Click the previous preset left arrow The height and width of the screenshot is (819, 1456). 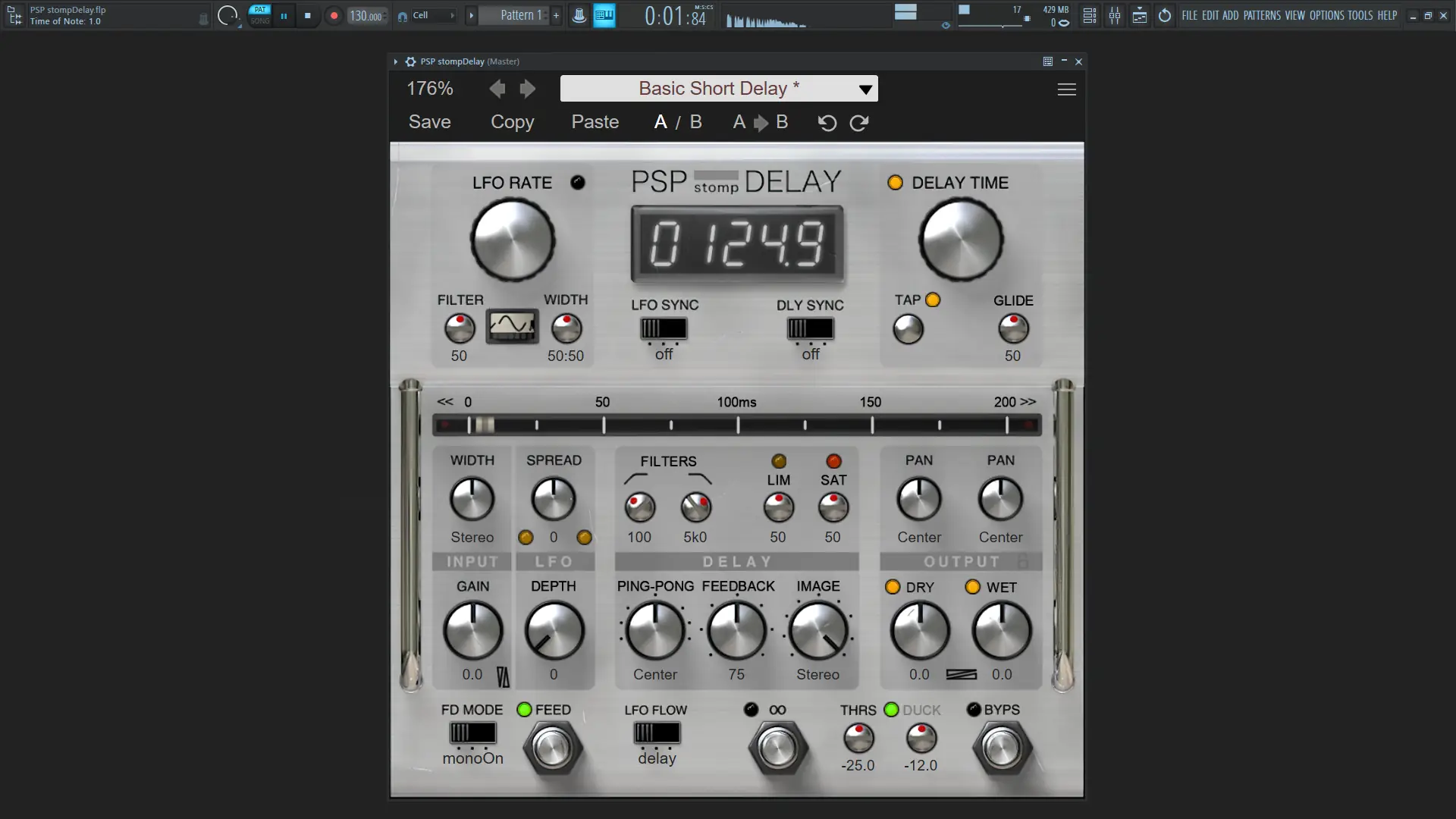497,89
